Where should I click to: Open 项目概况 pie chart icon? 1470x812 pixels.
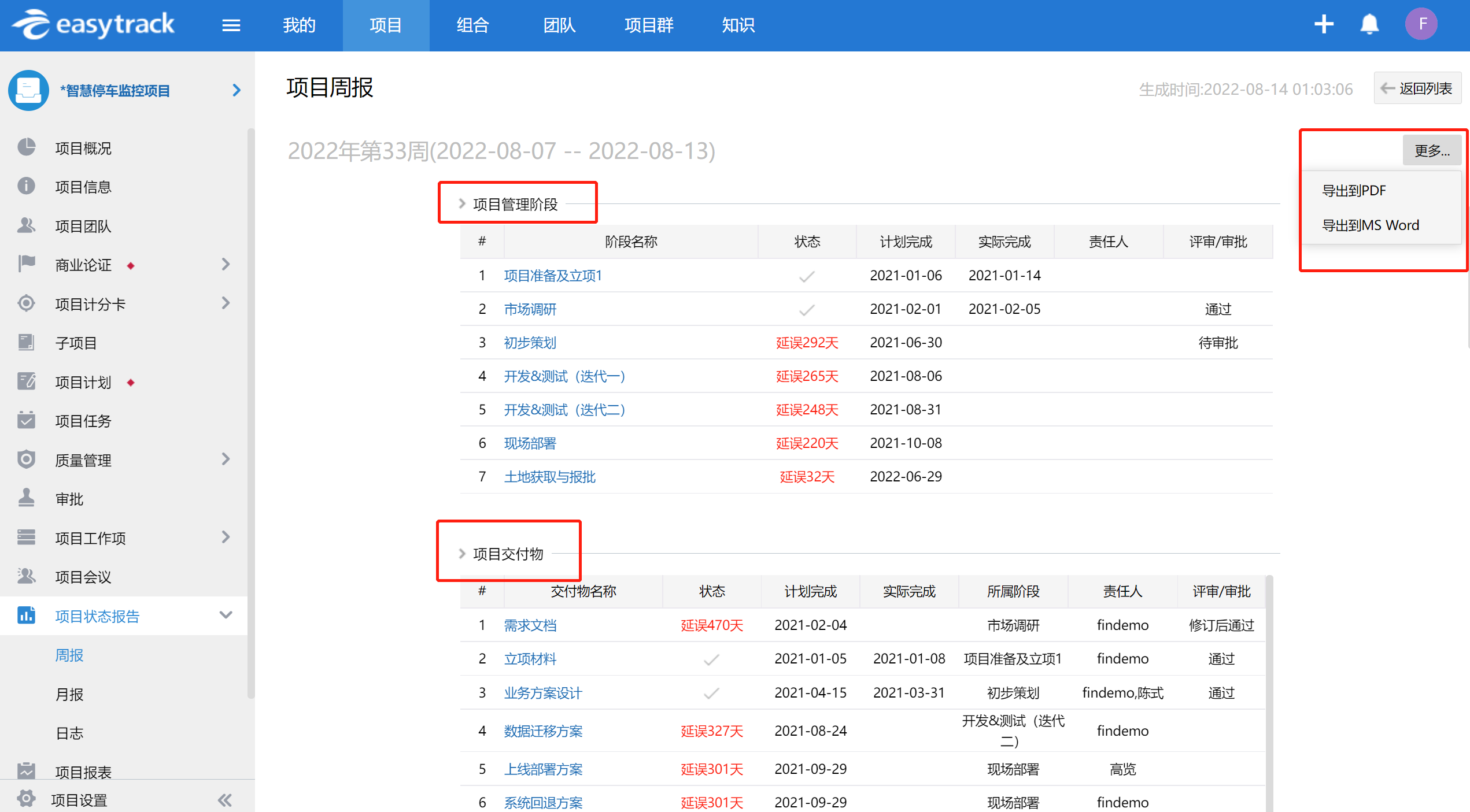(x=26, y=147)
